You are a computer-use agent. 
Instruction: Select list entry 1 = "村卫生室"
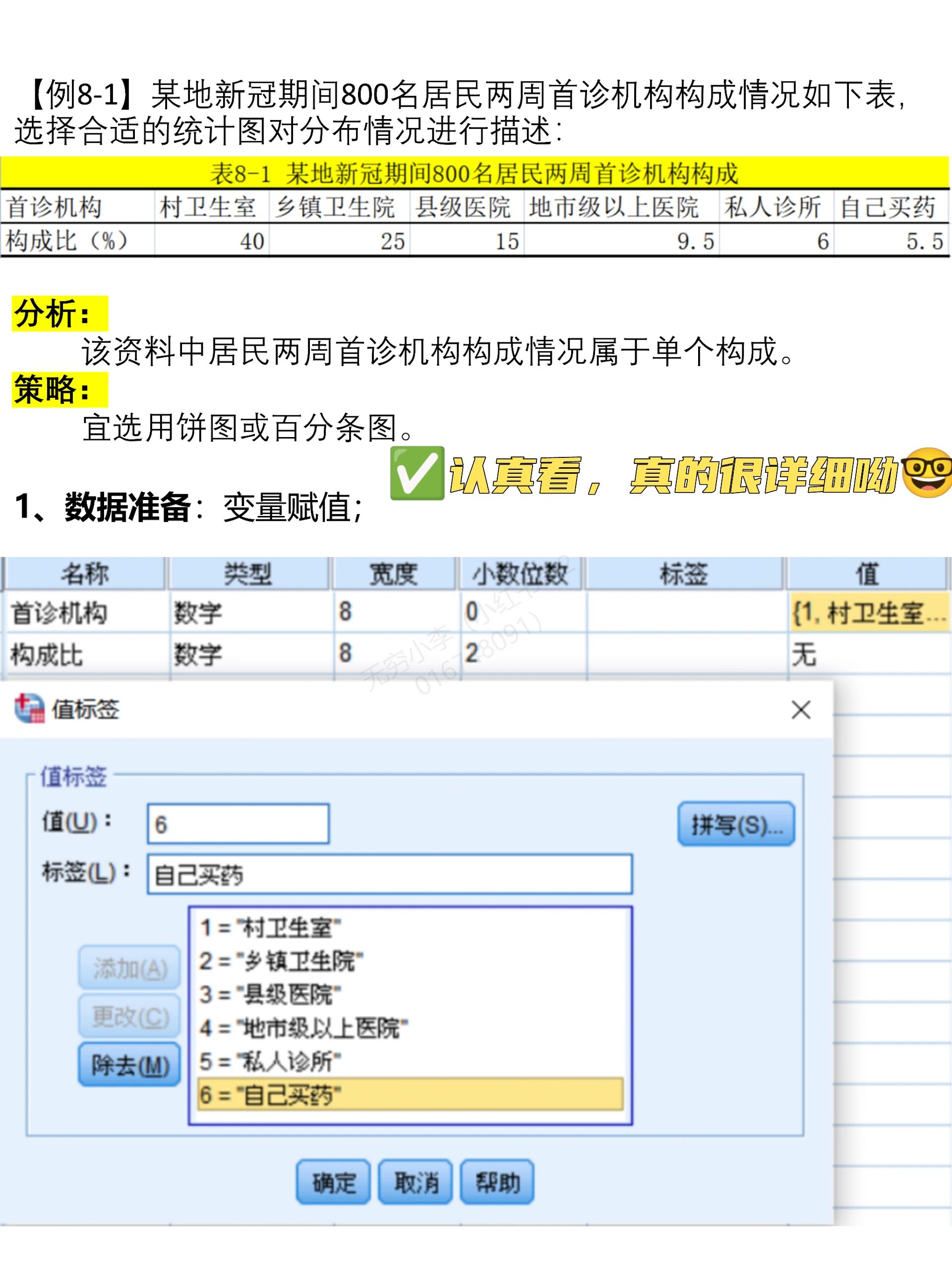click(x=410, y=927)
